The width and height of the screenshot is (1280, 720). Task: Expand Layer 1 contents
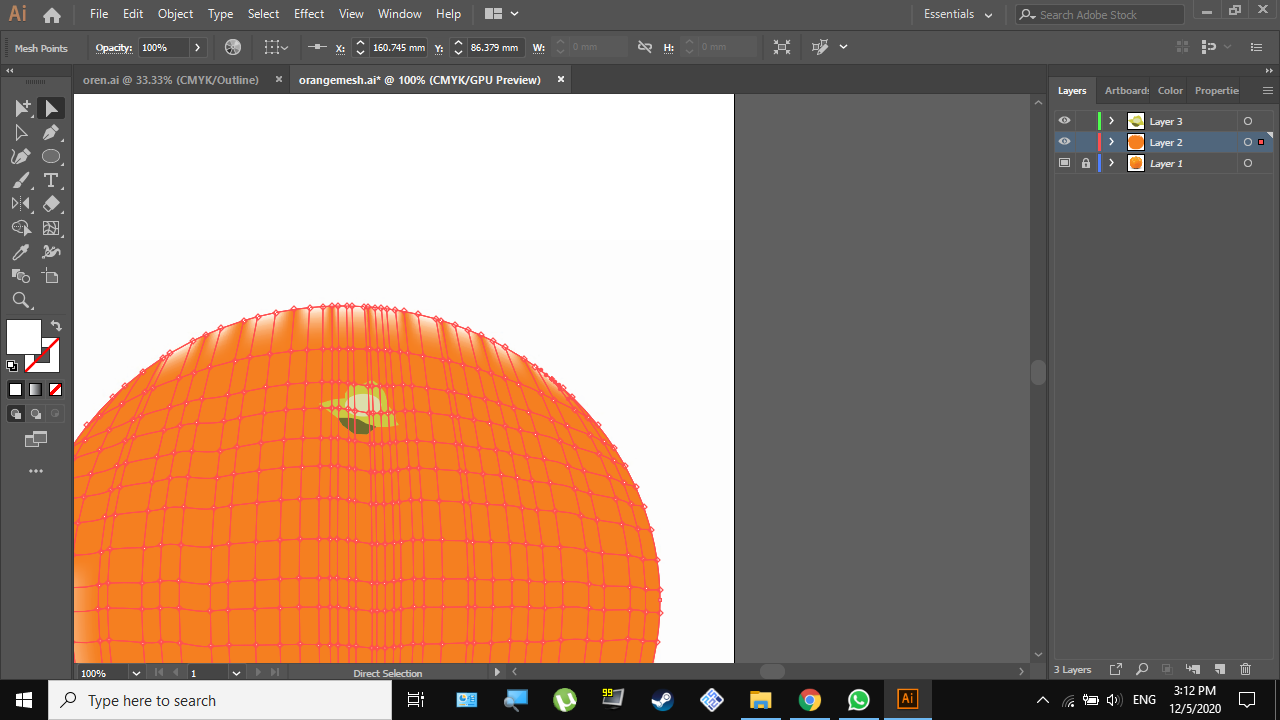pyautogui.click(x=1111, y=163)
